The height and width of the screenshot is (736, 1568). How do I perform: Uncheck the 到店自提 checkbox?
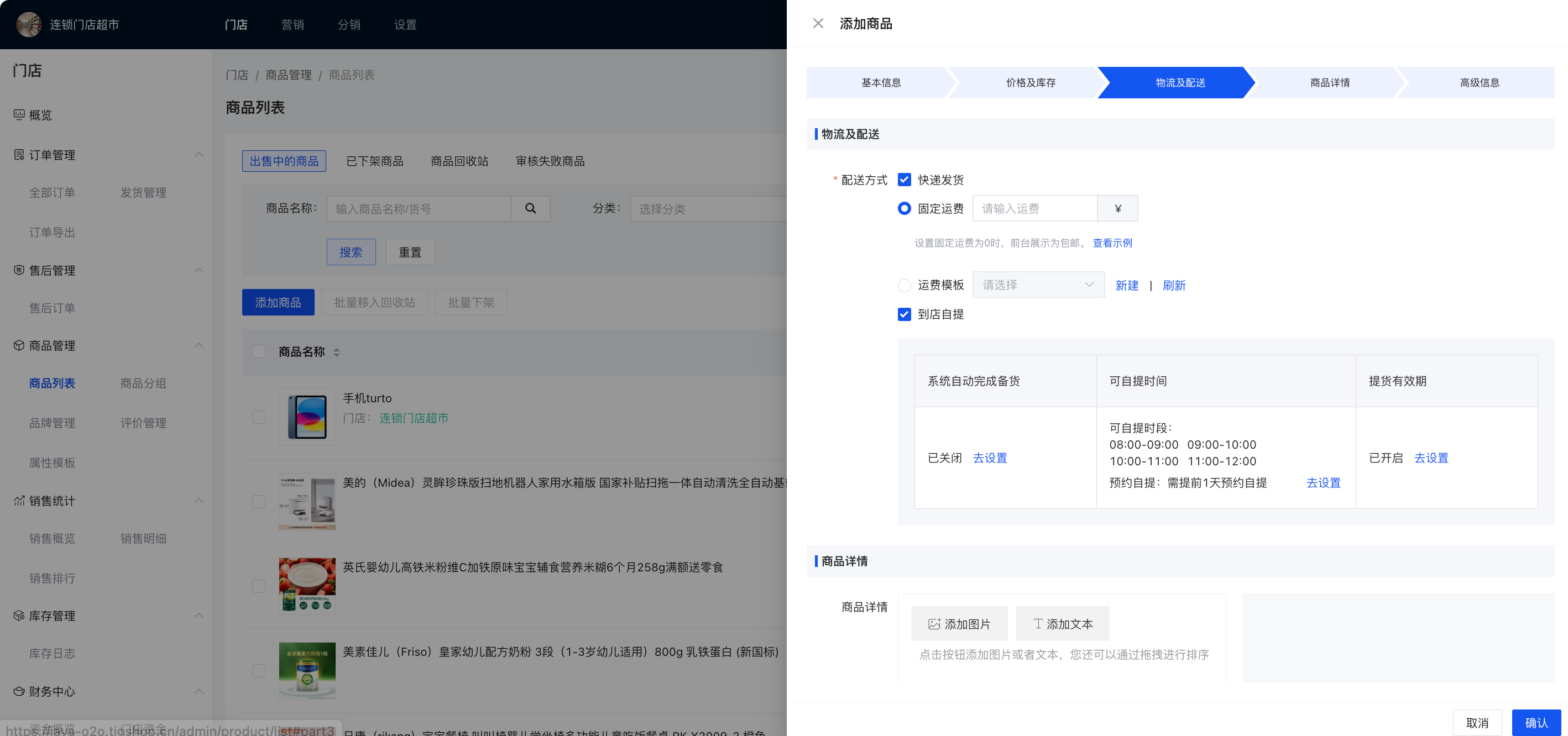point(904,314)
